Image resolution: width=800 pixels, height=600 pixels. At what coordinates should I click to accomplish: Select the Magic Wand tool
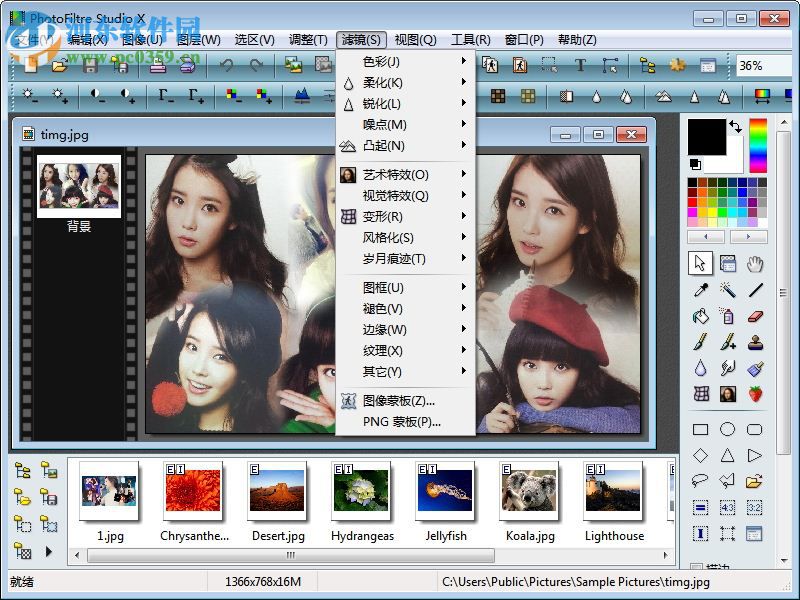(728, 290)
